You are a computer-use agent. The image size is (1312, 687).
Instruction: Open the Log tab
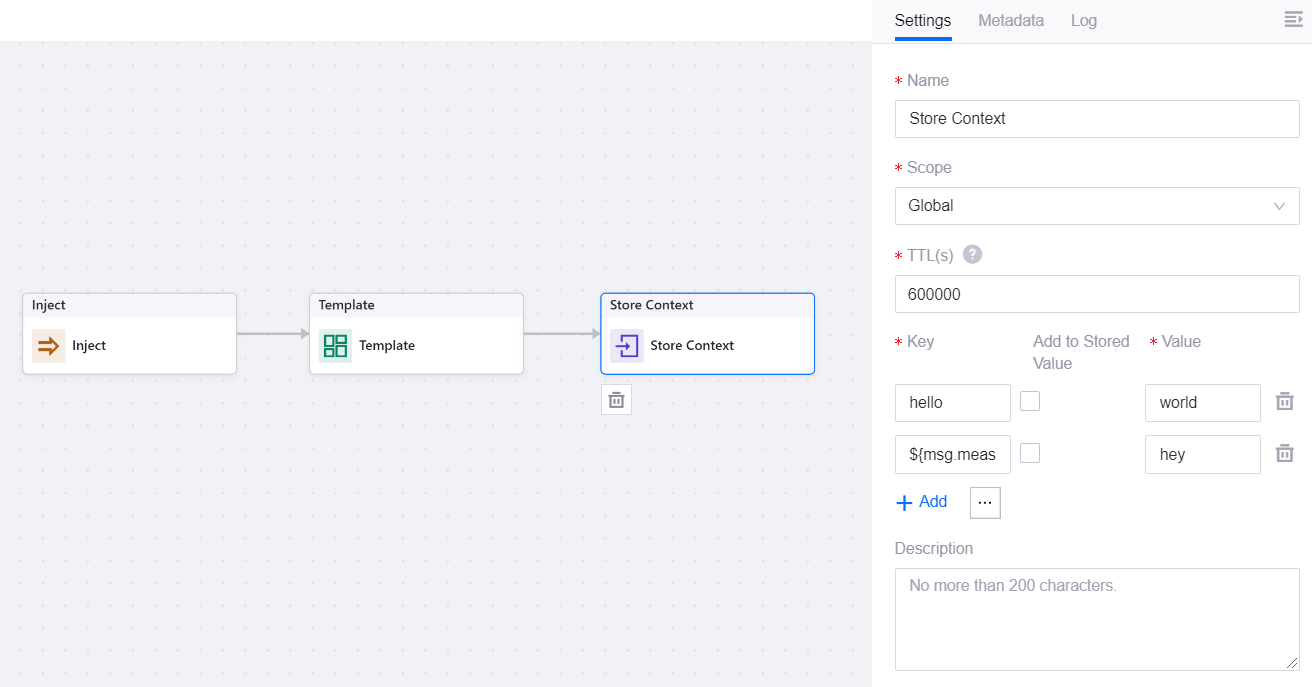tap(1083, 20)
